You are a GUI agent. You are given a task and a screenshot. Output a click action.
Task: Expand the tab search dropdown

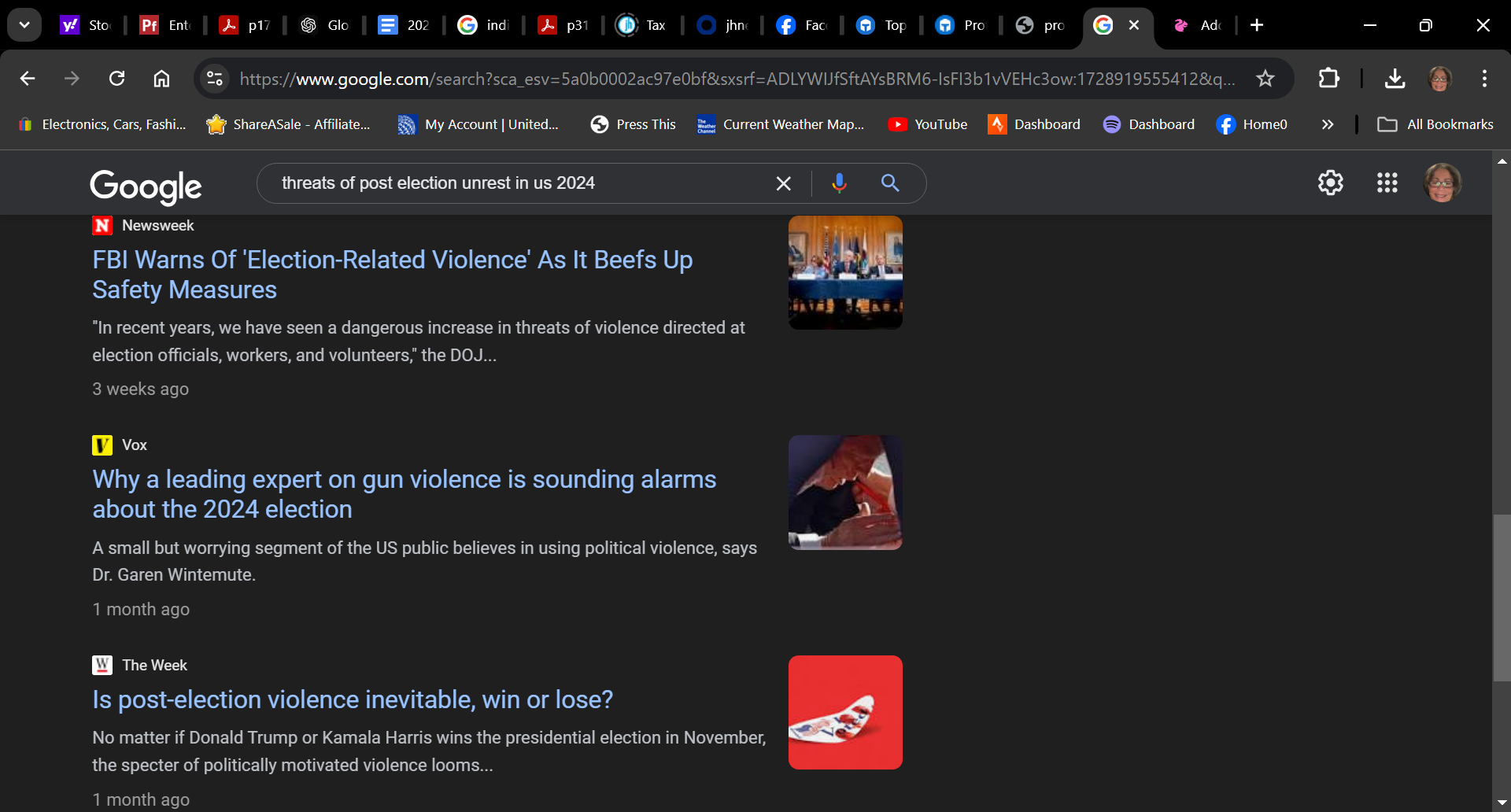point(24,25)
